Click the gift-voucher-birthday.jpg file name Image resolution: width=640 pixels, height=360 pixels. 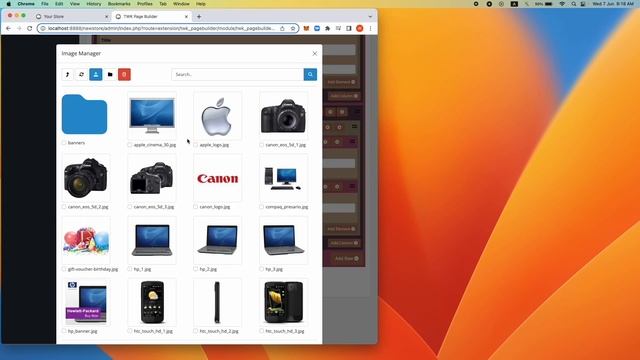coord(93,269)
